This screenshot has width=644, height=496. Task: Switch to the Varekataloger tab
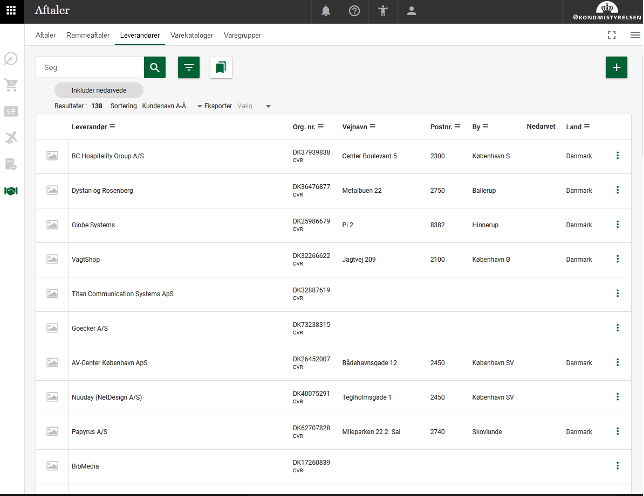point(191,35)
